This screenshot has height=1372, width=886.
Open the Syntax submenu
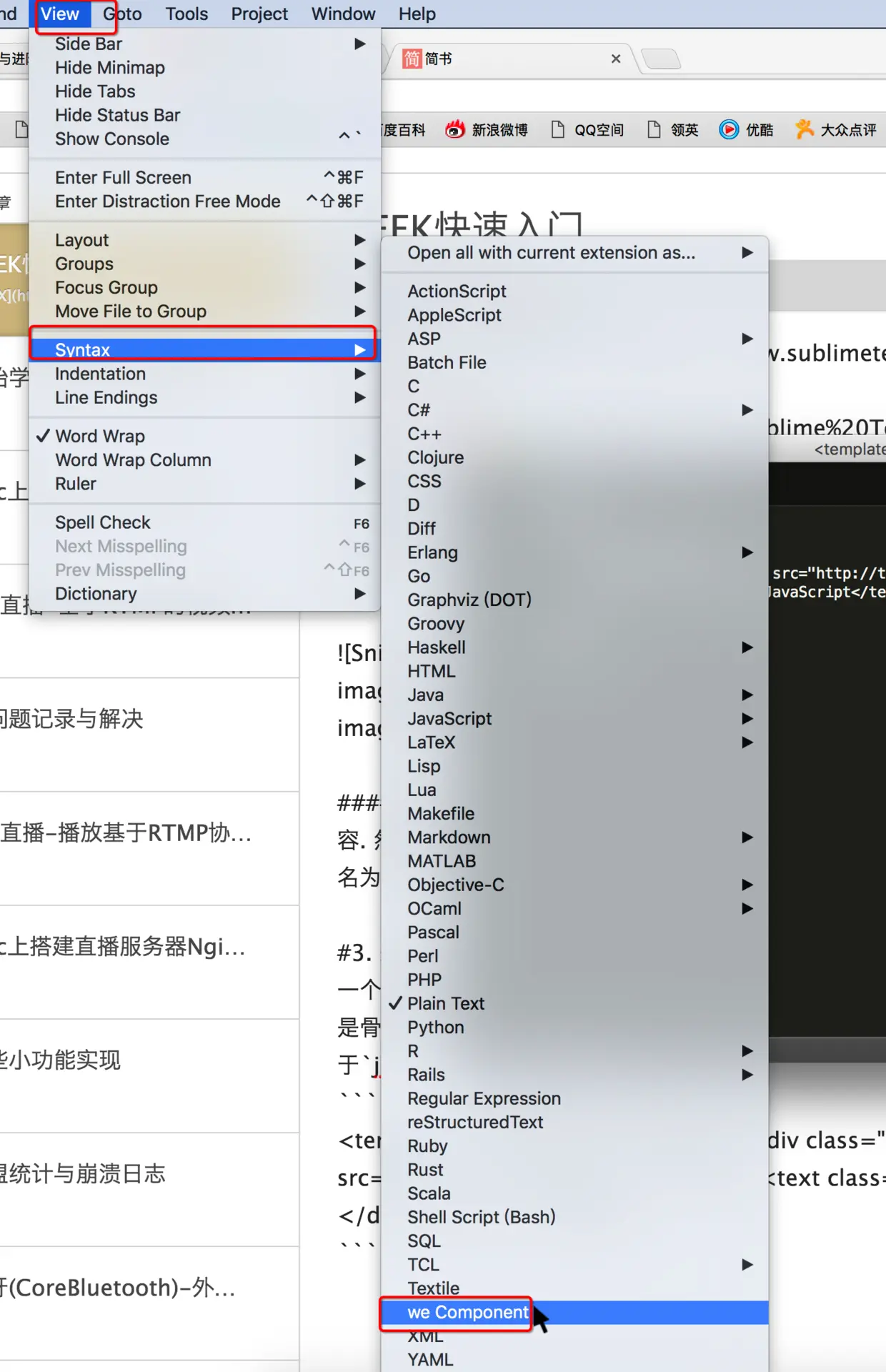(204, 349)
